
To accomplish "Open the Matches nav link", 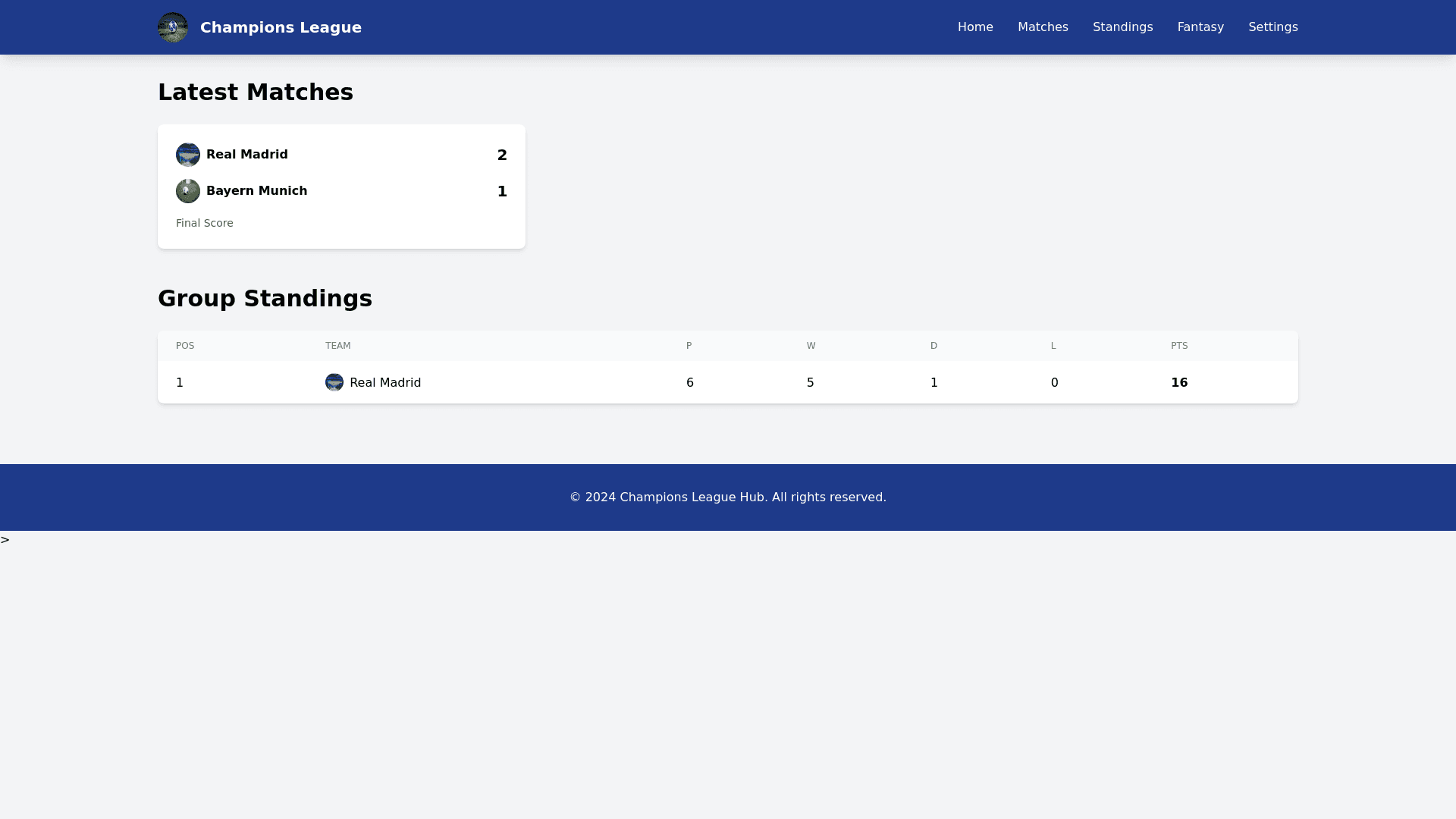I will click(1043, 27).
